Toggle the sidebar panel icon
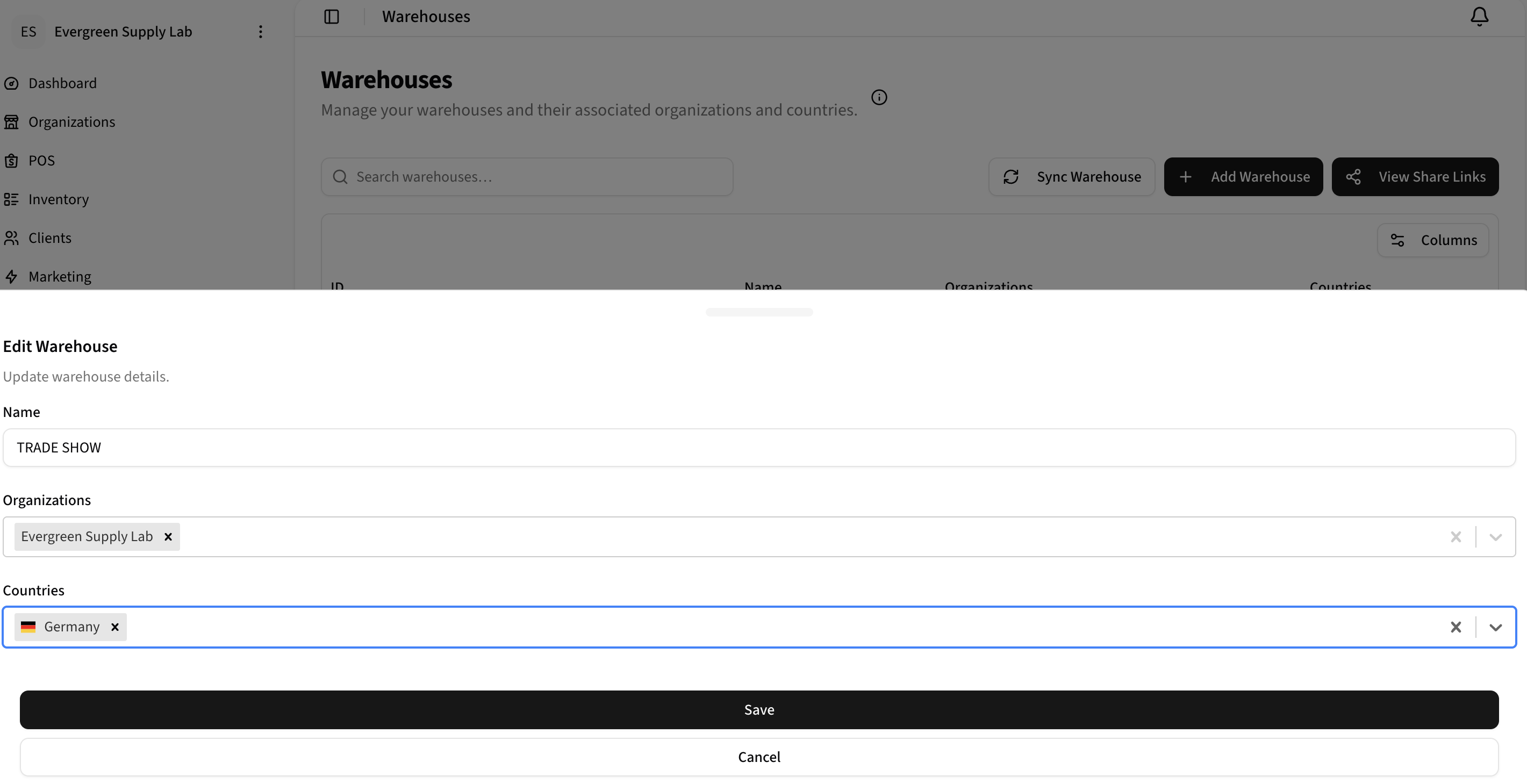1527x784 pixels. coord(332,17)
